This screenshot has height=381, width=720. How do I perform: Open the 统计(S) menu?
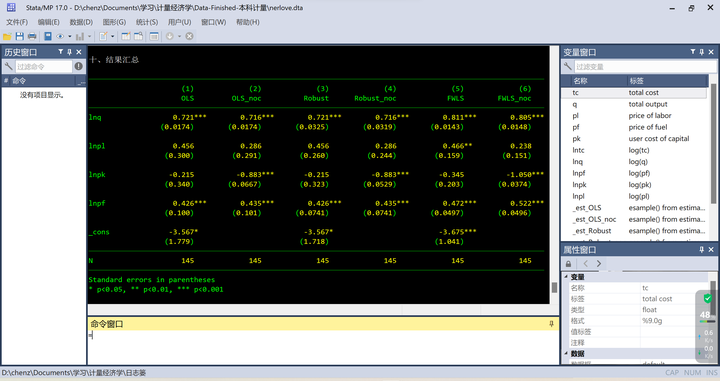147,22
